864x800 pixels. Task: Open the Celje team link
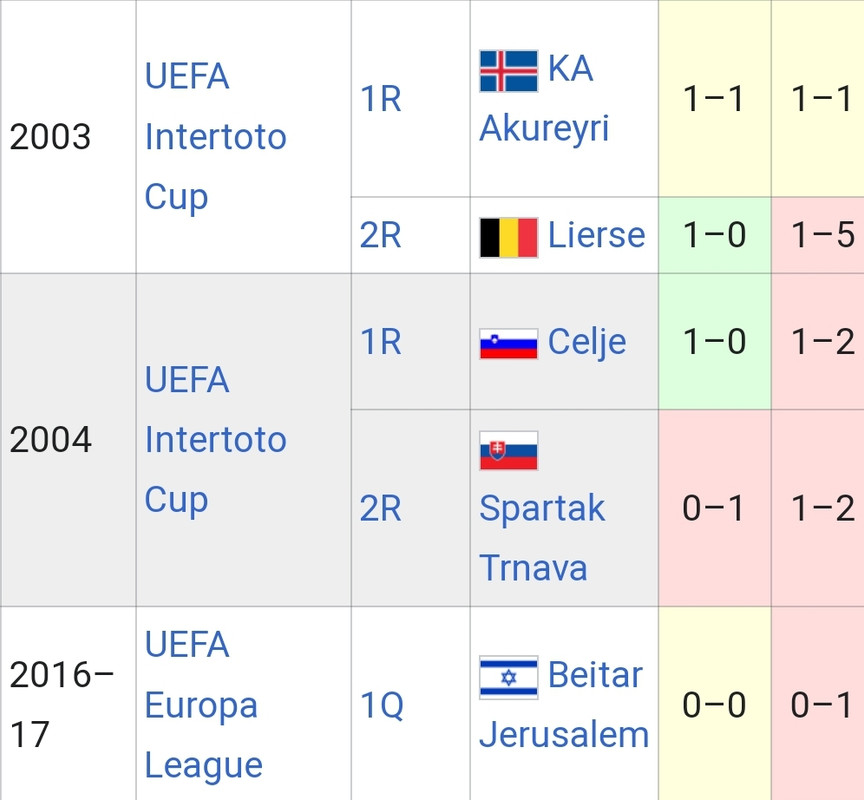tap(587, 342)
